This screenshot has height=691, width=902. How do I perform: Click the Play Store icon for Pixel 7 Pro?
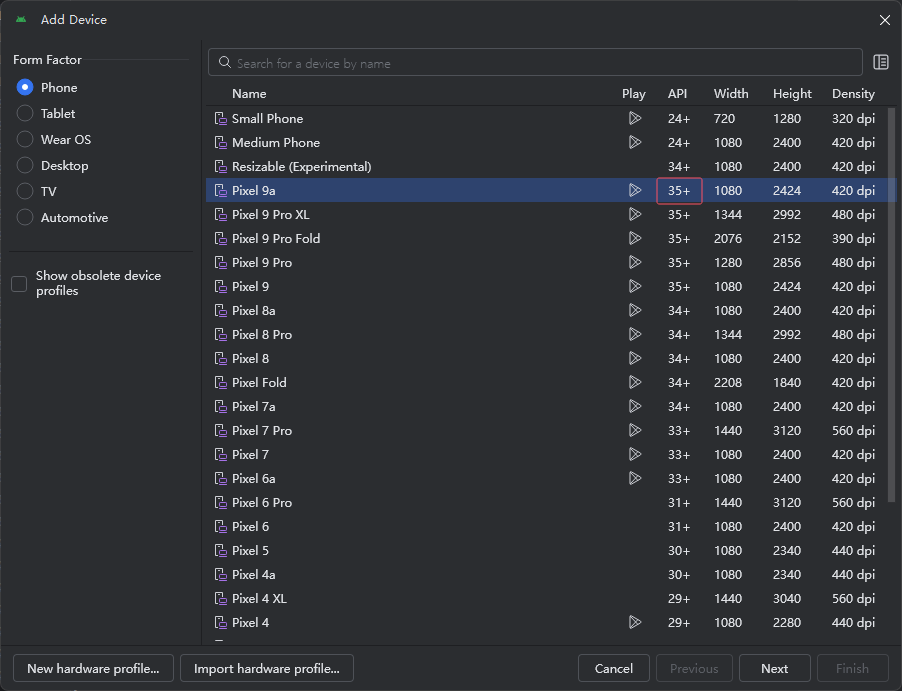tap(635, 430)
